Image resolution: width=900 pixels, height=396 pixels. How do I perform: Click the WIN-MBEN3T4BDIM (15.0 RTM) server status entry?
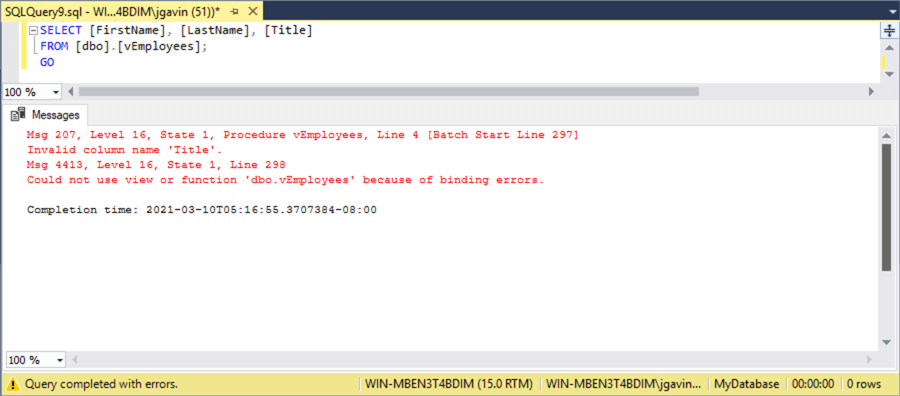[x=449, y=384]
